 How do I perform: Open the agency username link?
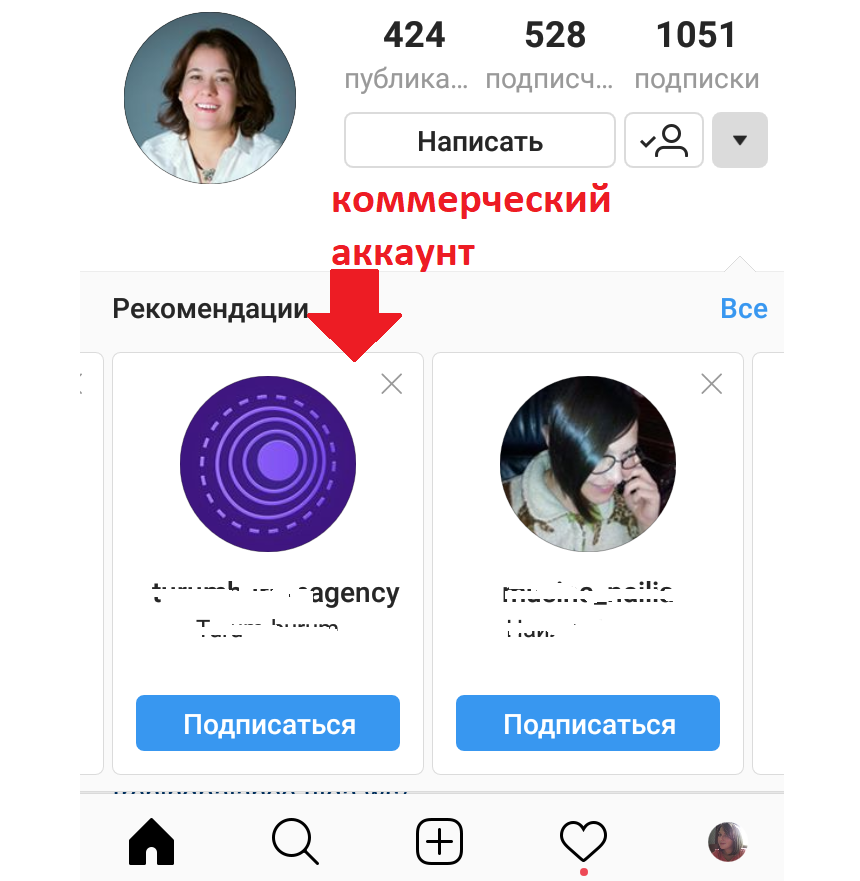click(x=275, y=593)
